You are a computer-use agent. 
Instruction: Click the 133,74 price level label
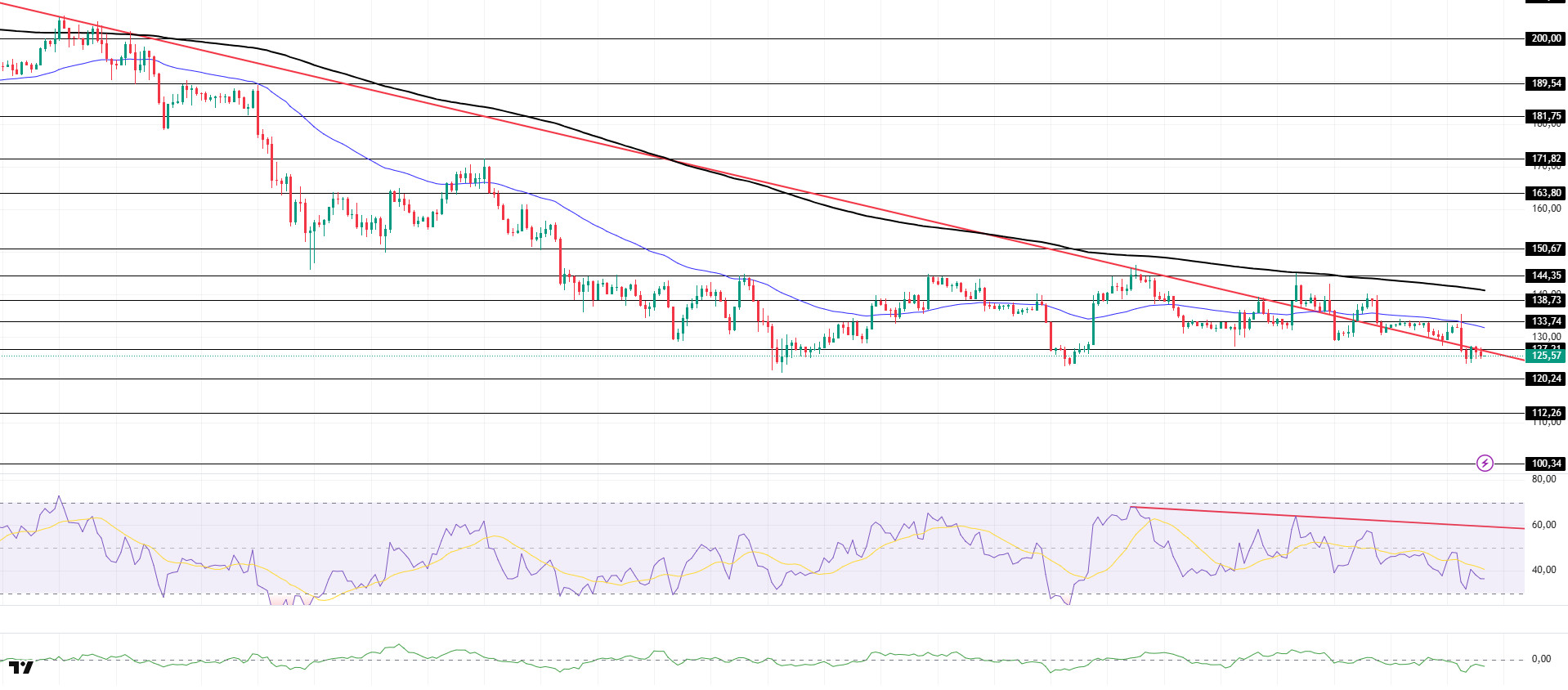pos(1545,321)
